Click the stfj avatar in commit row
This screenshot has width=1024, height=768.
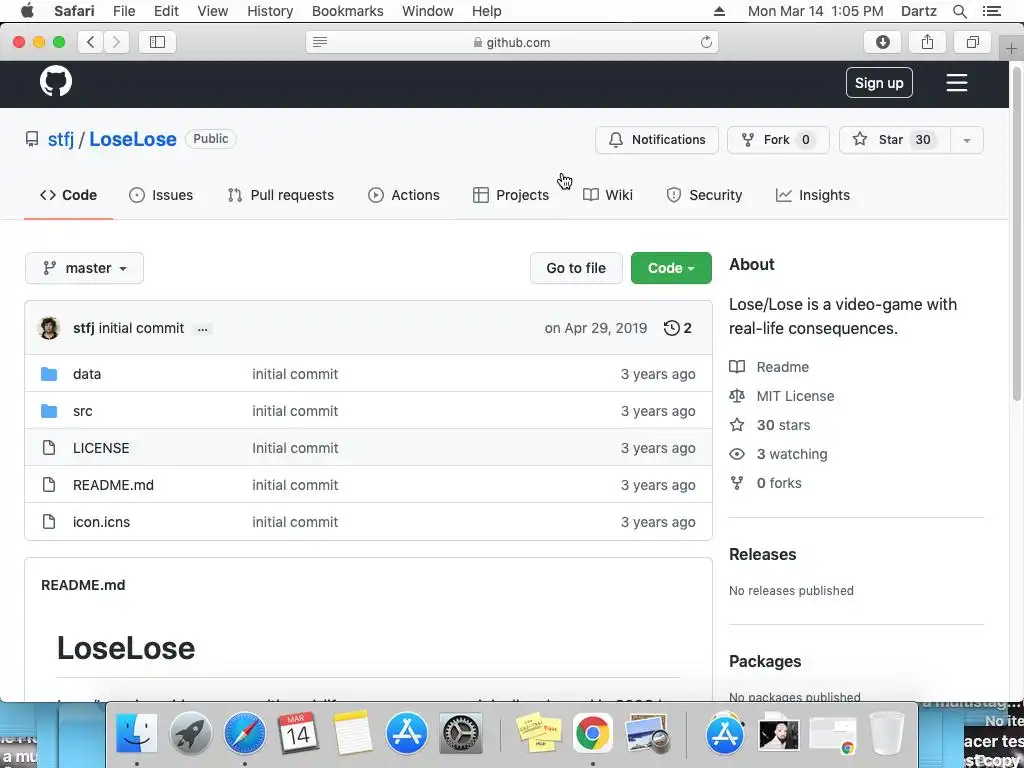click(x=50, y=328)
